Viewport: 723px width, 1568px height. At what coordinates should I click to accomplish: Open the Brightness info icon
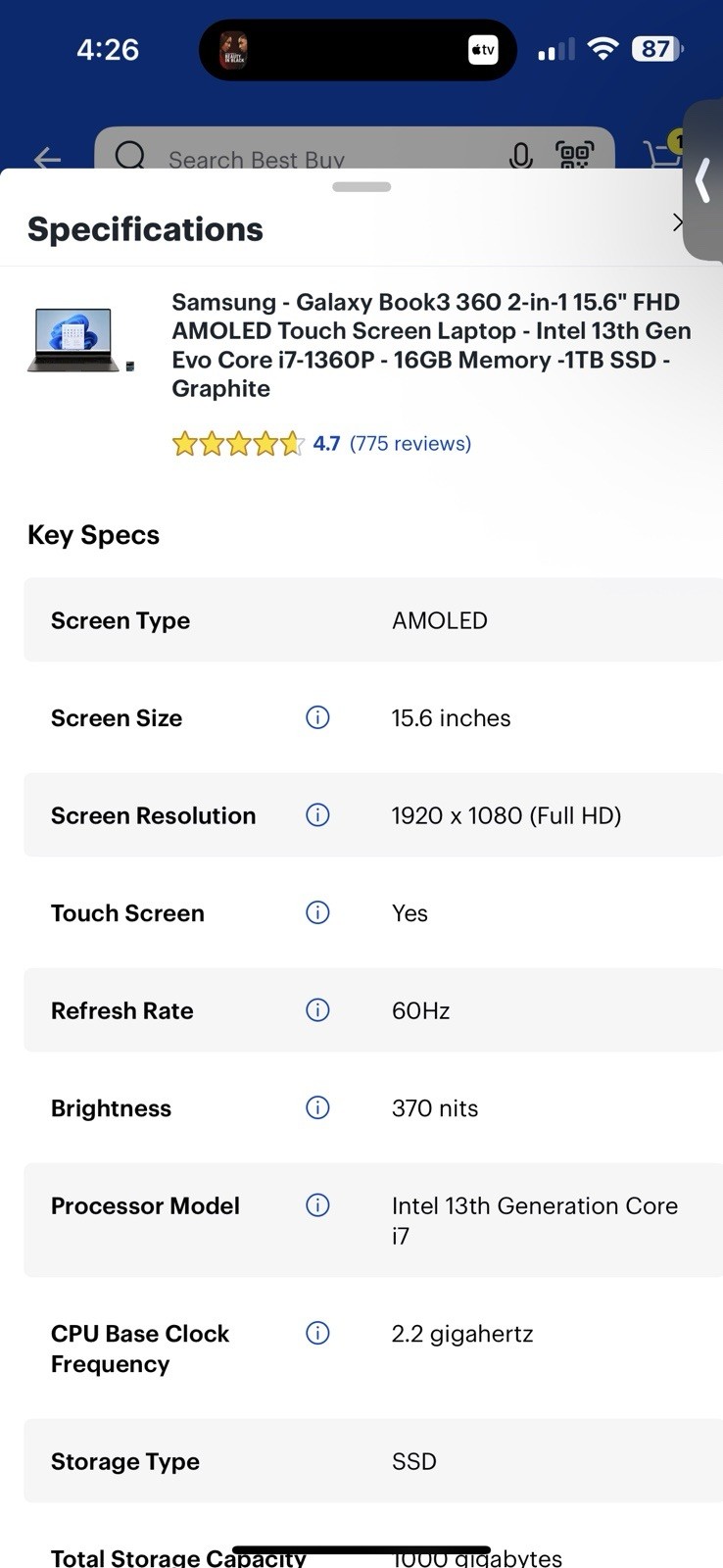point(317,1107)
